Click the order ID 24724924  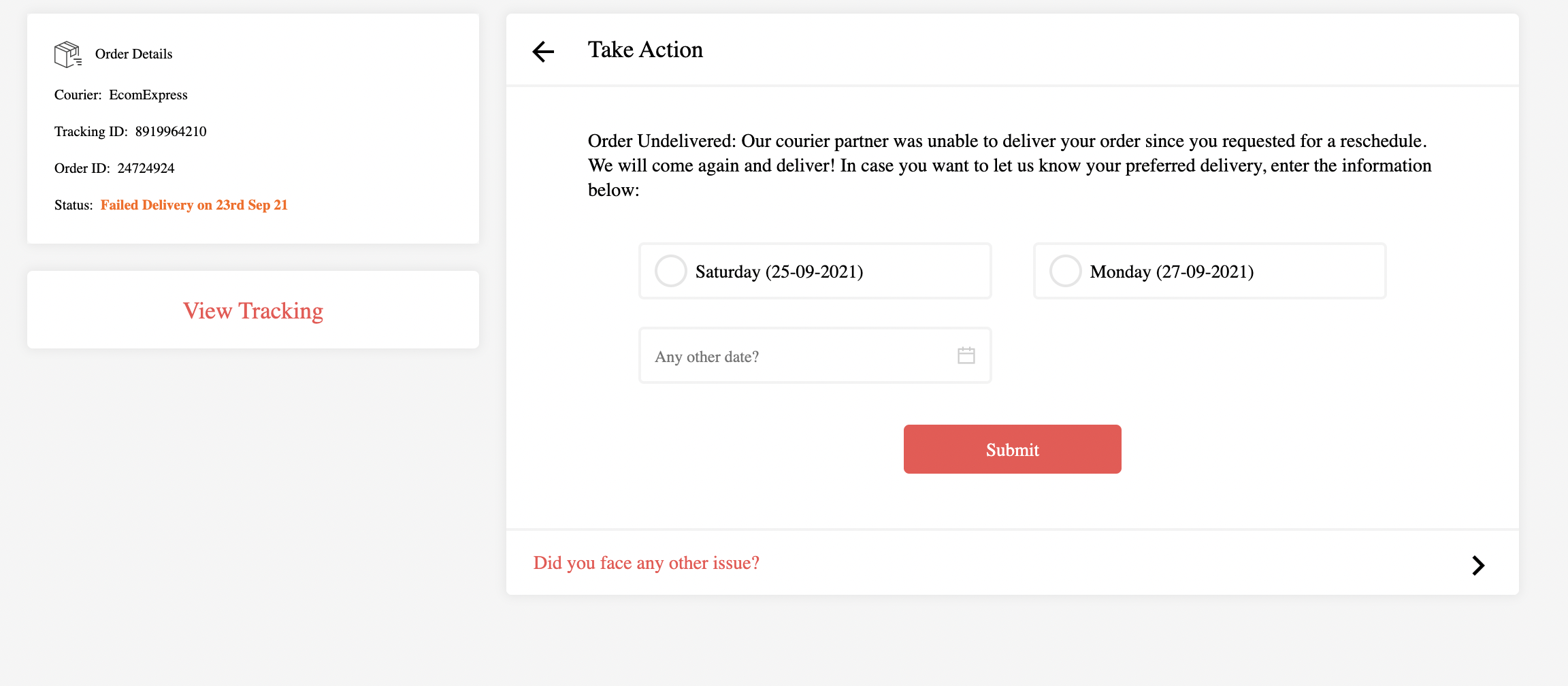click(x=146, y=168)
